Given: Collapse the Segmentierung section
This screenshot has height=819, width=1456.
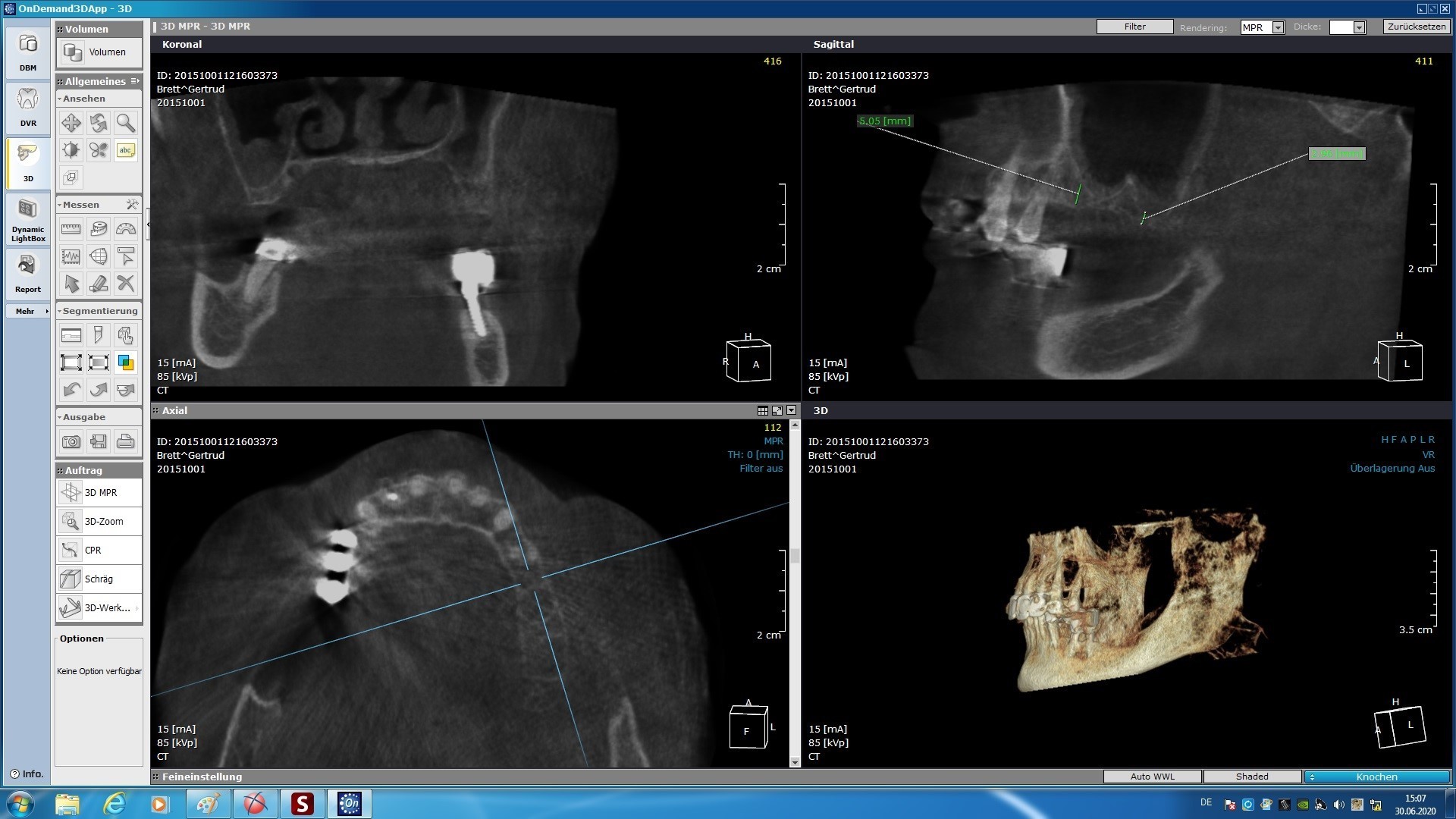Looking at the screenshot, I should 59,311.
